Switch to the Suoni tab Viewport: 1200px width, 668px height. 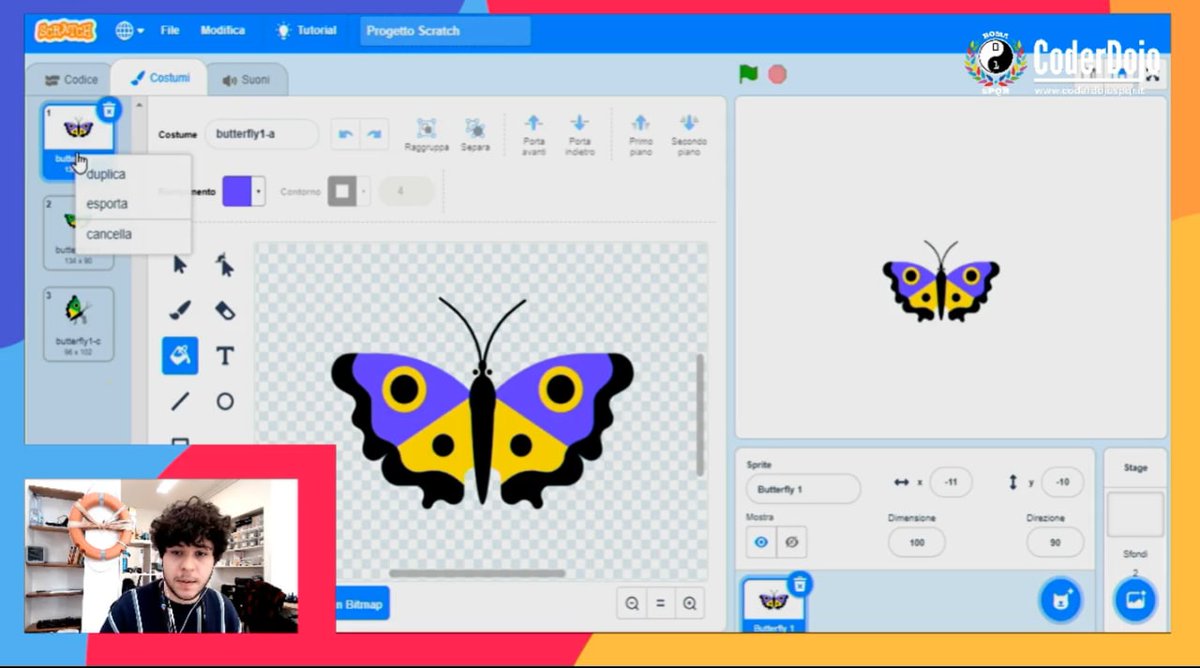click(246, 79)
